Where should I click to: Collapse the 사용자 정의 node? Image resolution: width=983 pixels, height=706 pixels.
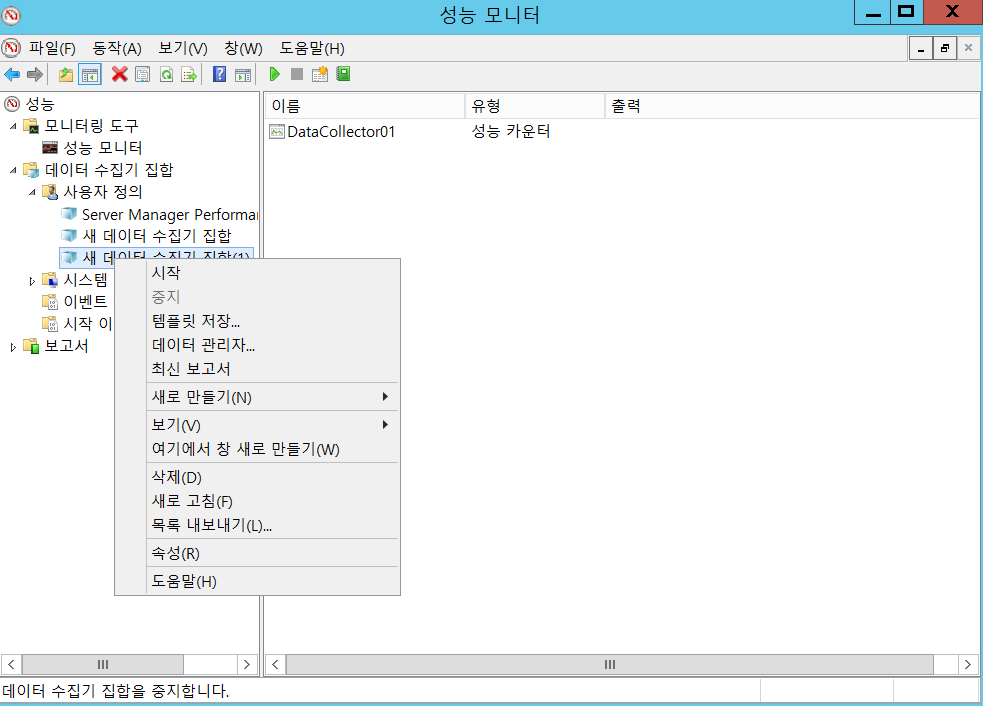pos(32,192)
